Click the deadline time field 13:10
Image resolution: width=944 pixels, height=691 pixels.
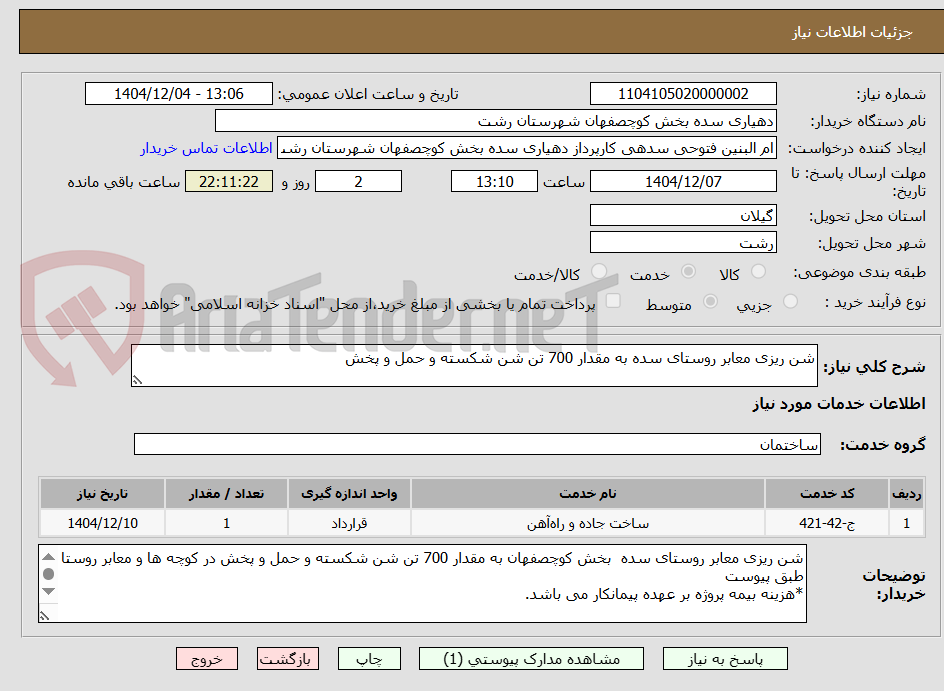point(494,181)
